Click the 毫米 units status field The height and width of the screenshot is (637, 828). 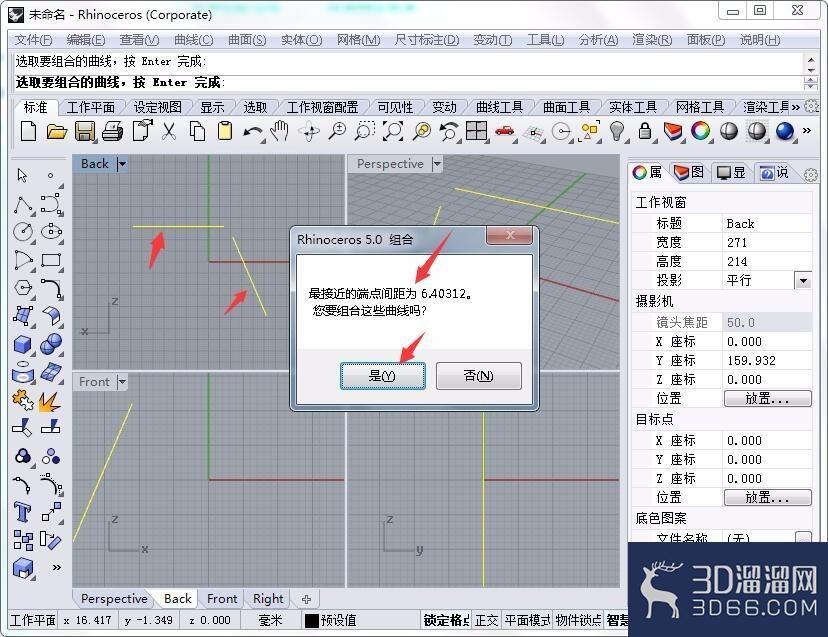[270, 620]
